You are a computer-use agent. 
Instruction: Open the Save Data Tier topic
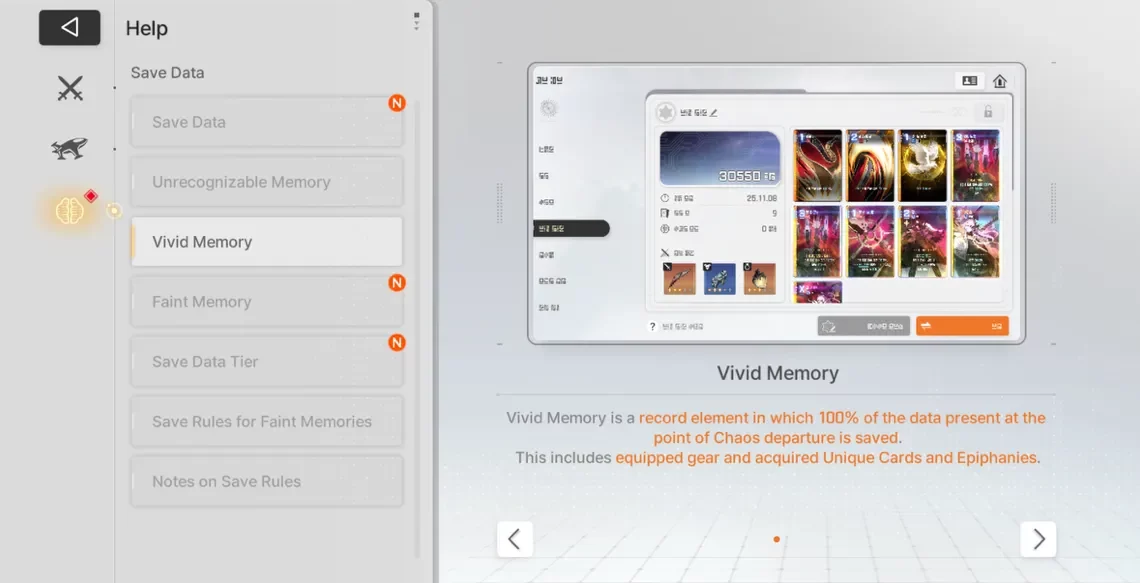click(266, 362)
